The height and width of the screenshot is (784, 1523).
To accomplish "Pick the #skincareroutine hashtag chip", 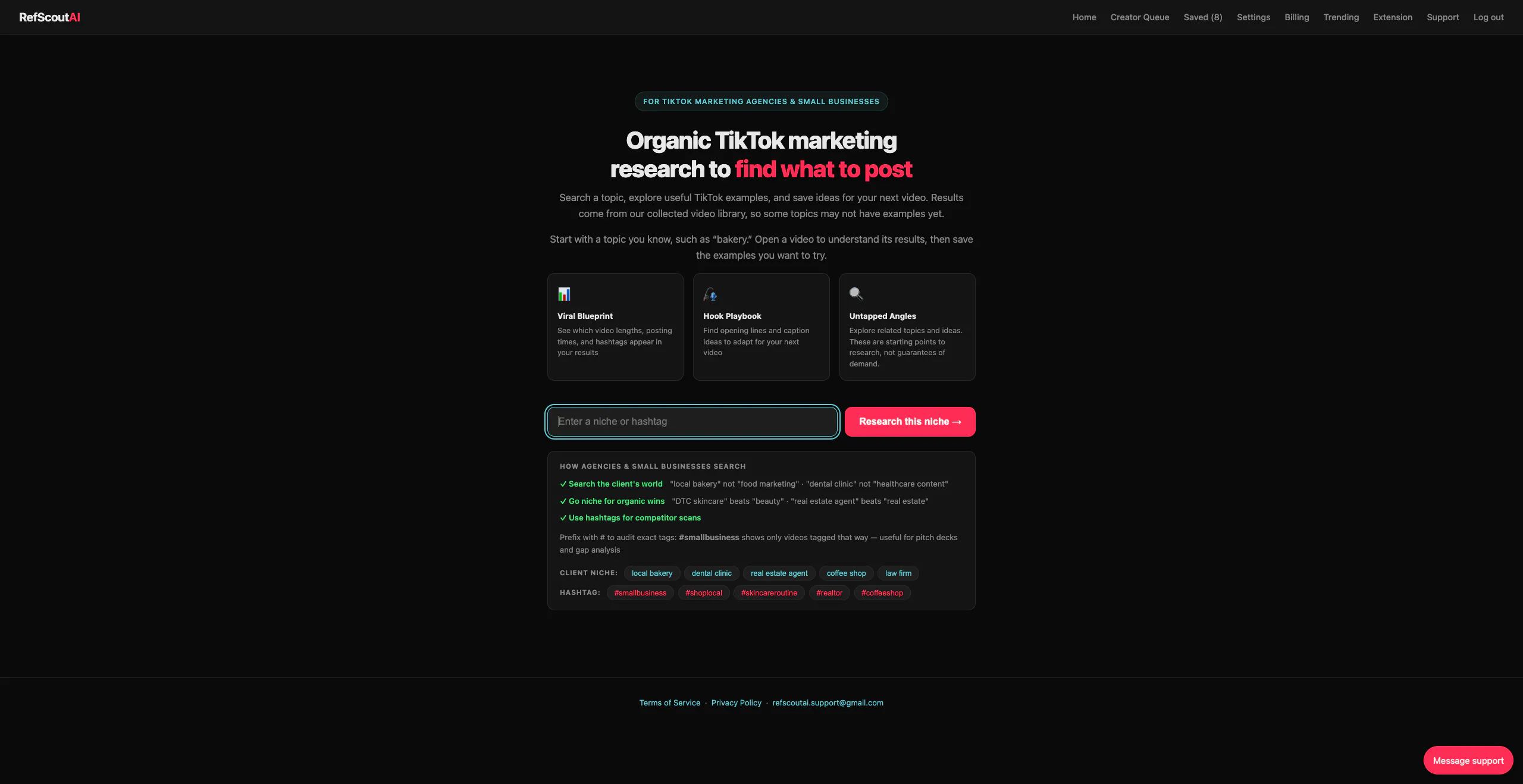I will (769, 593).
